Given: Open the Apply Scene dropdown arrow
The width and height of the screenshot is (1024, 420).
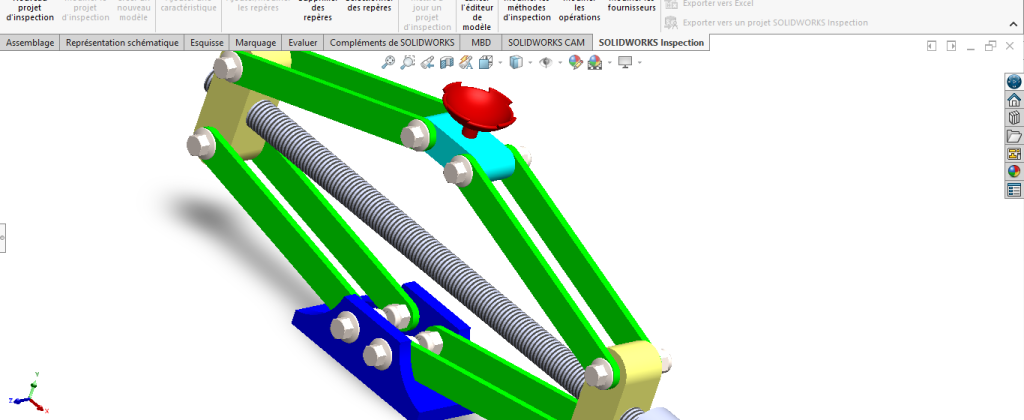Looking at the screenshot, I should pos(610,63).
